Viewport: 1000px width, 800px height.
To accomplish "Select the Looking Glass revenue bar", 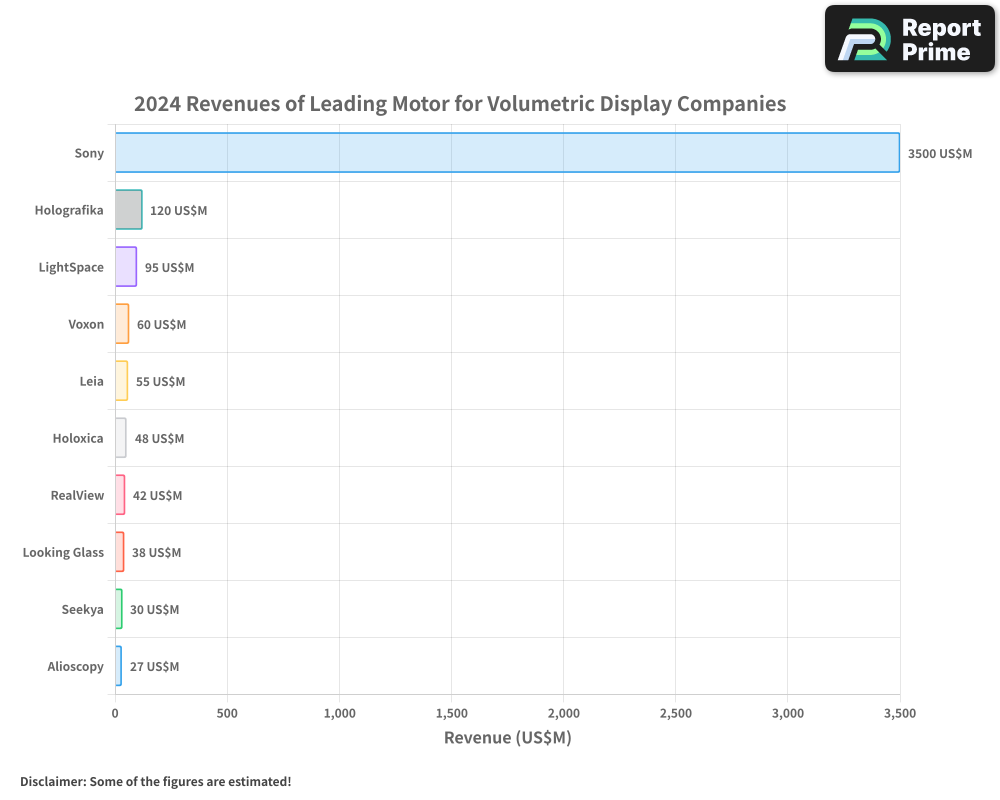I will [118, 552].
